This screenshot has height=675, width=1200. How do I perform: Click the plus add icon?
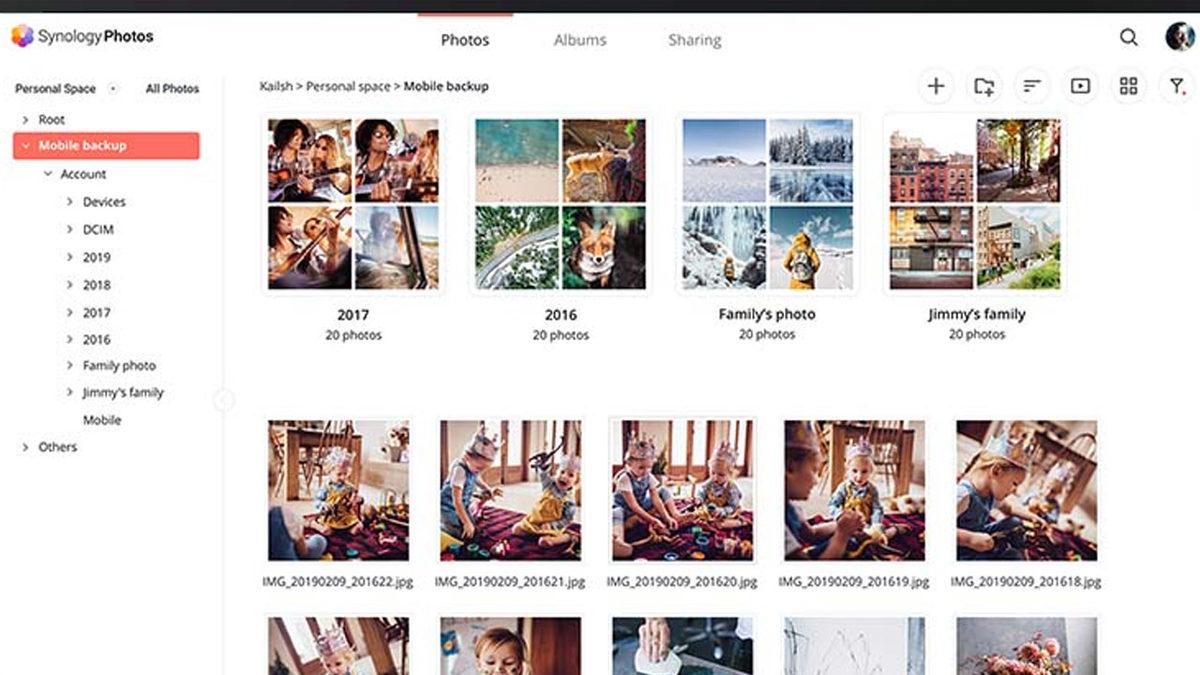(935, 87)
